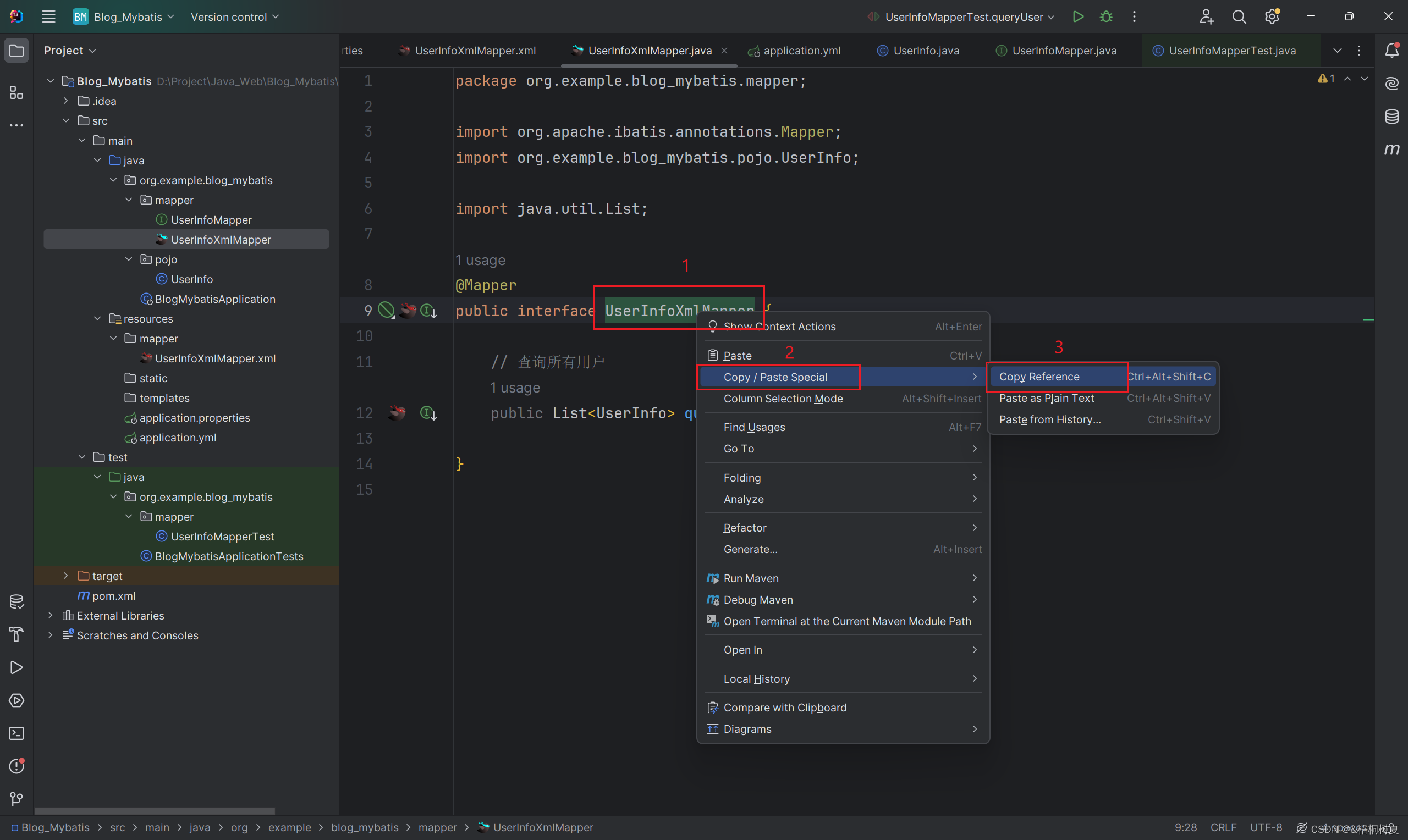The width and height of the screenshot is (1408, 840).
Task: Open the run configuration selector dropdown
Action: coord(961,17)
